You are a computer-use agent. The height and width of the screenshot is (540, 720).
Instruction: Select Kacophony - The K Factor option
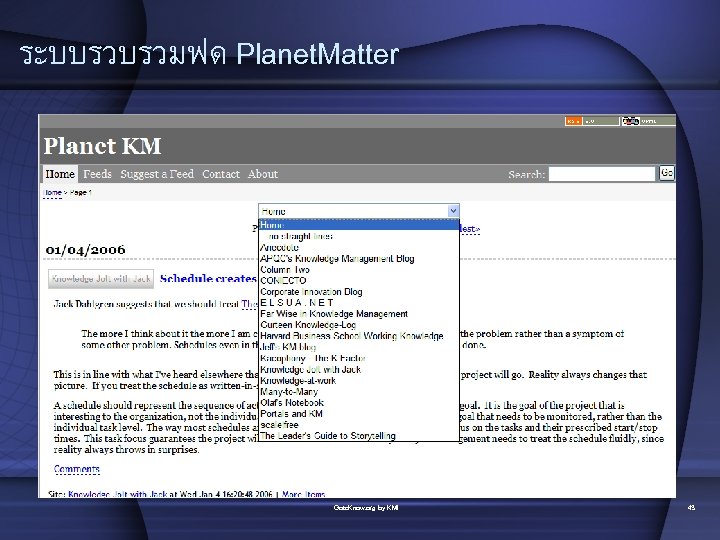[359, 358]
